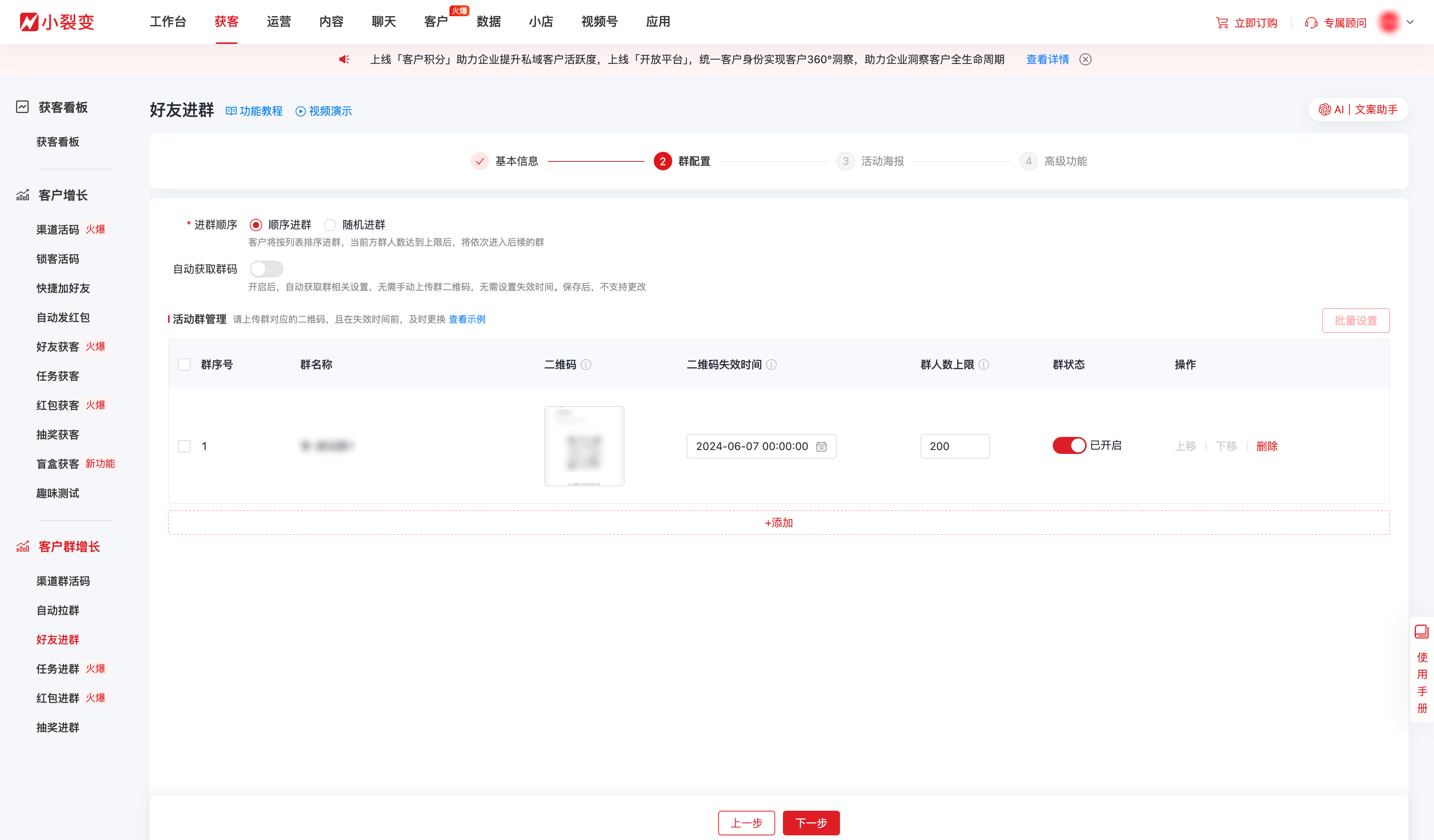Click info icon beside 二维码失效时间 header
1434x840 pixels.
[771, 365]
